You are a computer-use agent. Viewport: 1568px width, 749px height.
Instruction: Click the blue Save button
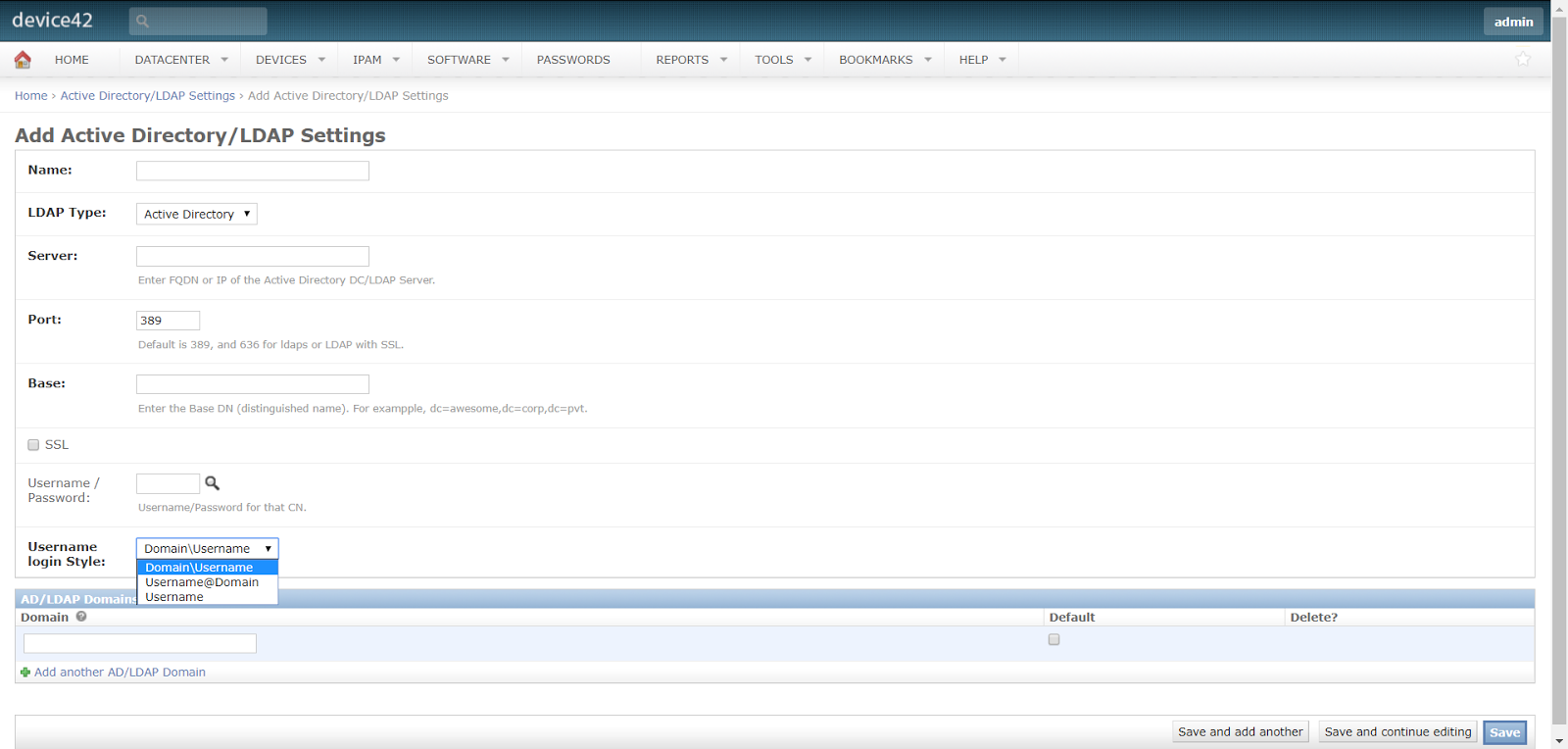point(1503,732)
